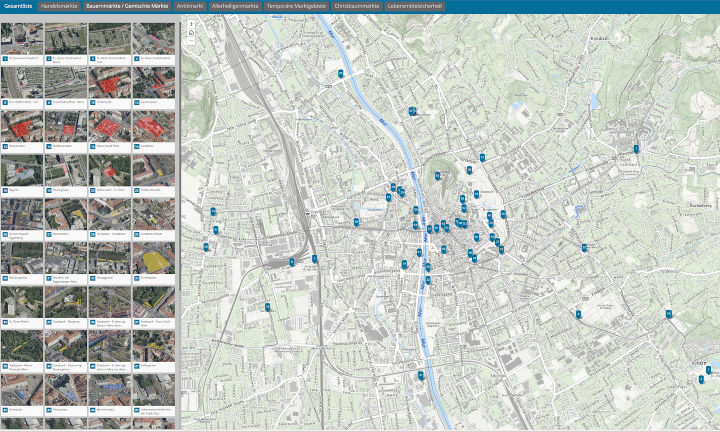Reset map to the home extent

(191, 33)
